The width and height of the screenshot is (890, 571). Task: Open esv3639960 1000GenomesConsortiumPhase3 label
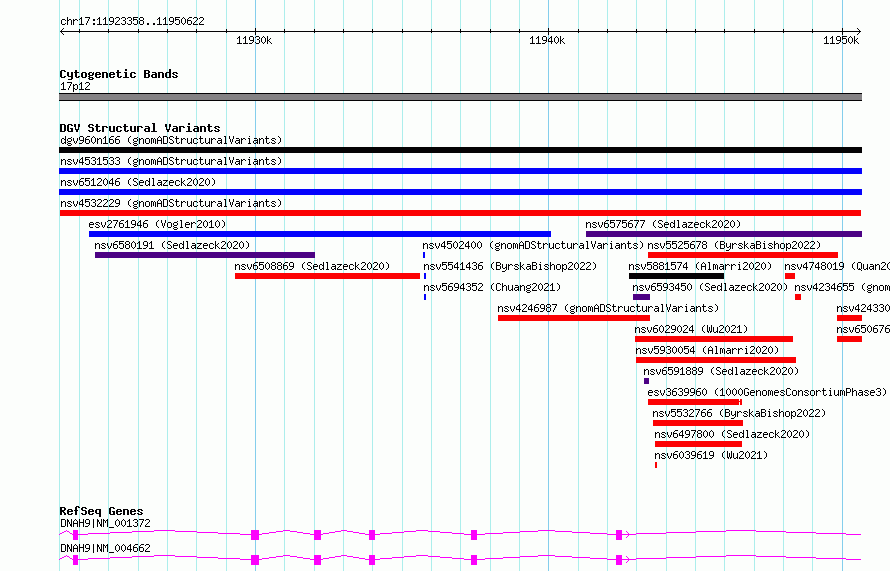tap(767, 392)
